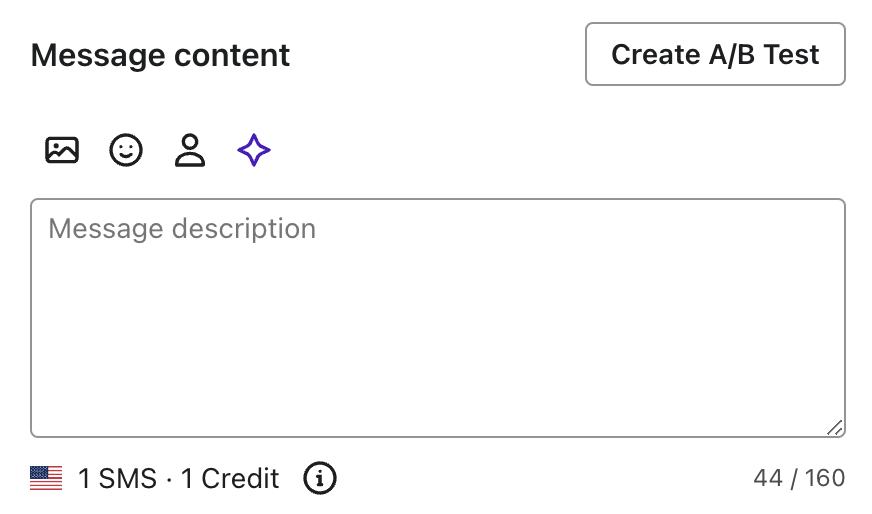Select the smiley face toolbar icon
The width and height of the screenshot is (872, 514).
click(126, 151)
